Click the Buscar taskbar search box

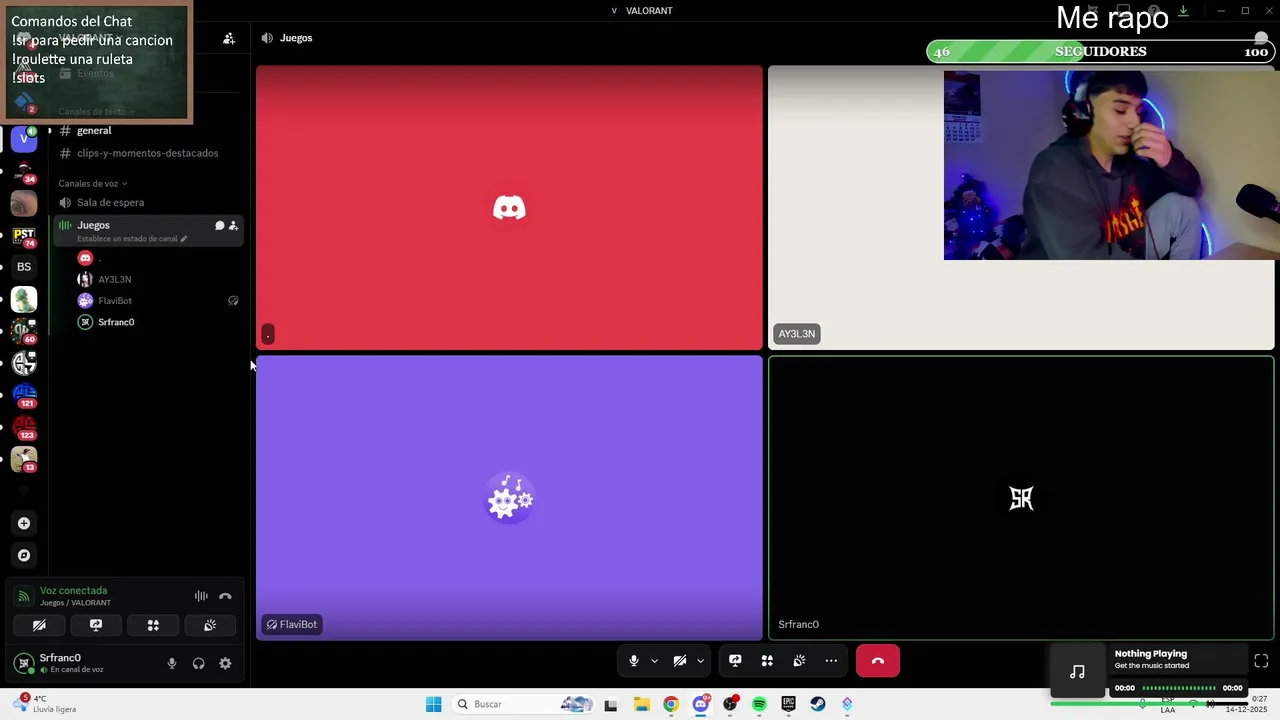(x=522, y=704)
